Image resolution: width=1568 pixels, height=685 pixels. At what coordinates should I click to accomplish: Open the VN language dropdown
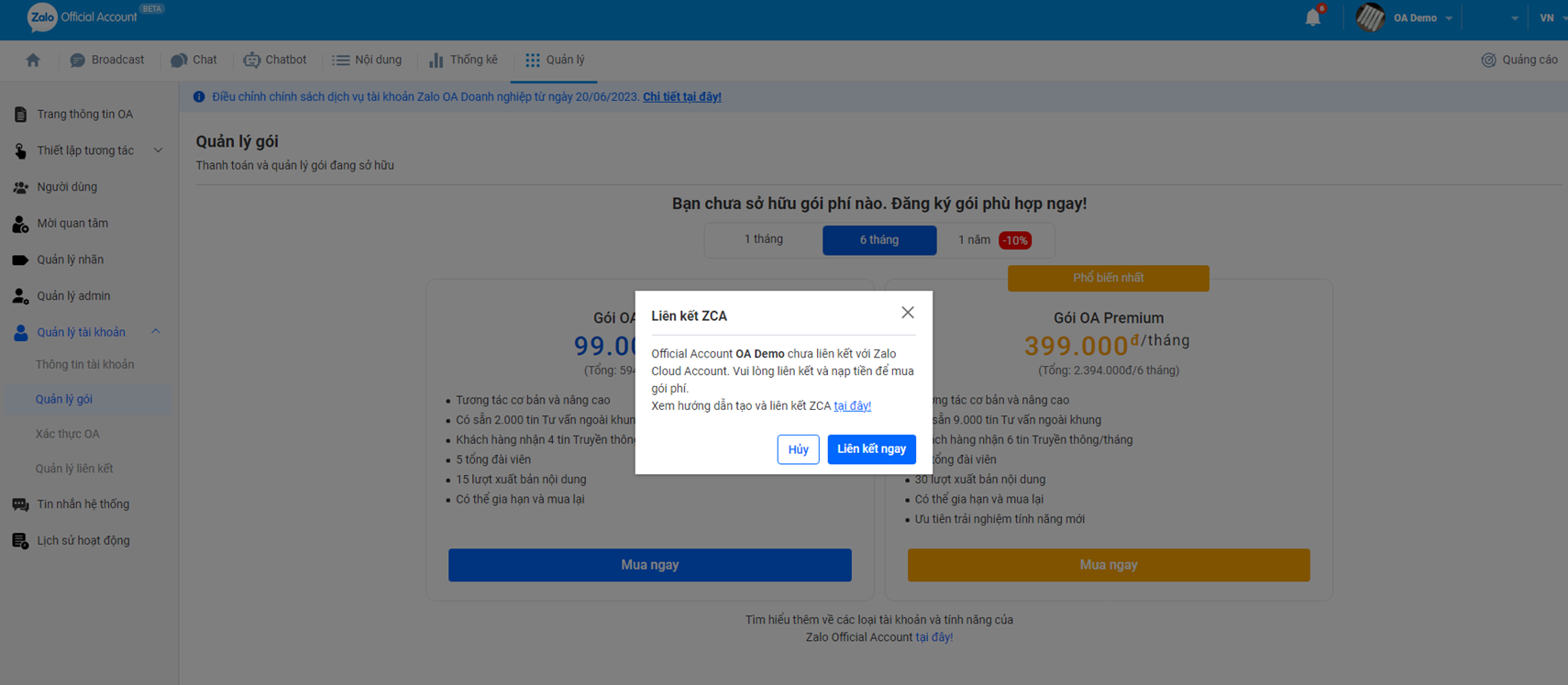coord(1552,18)
